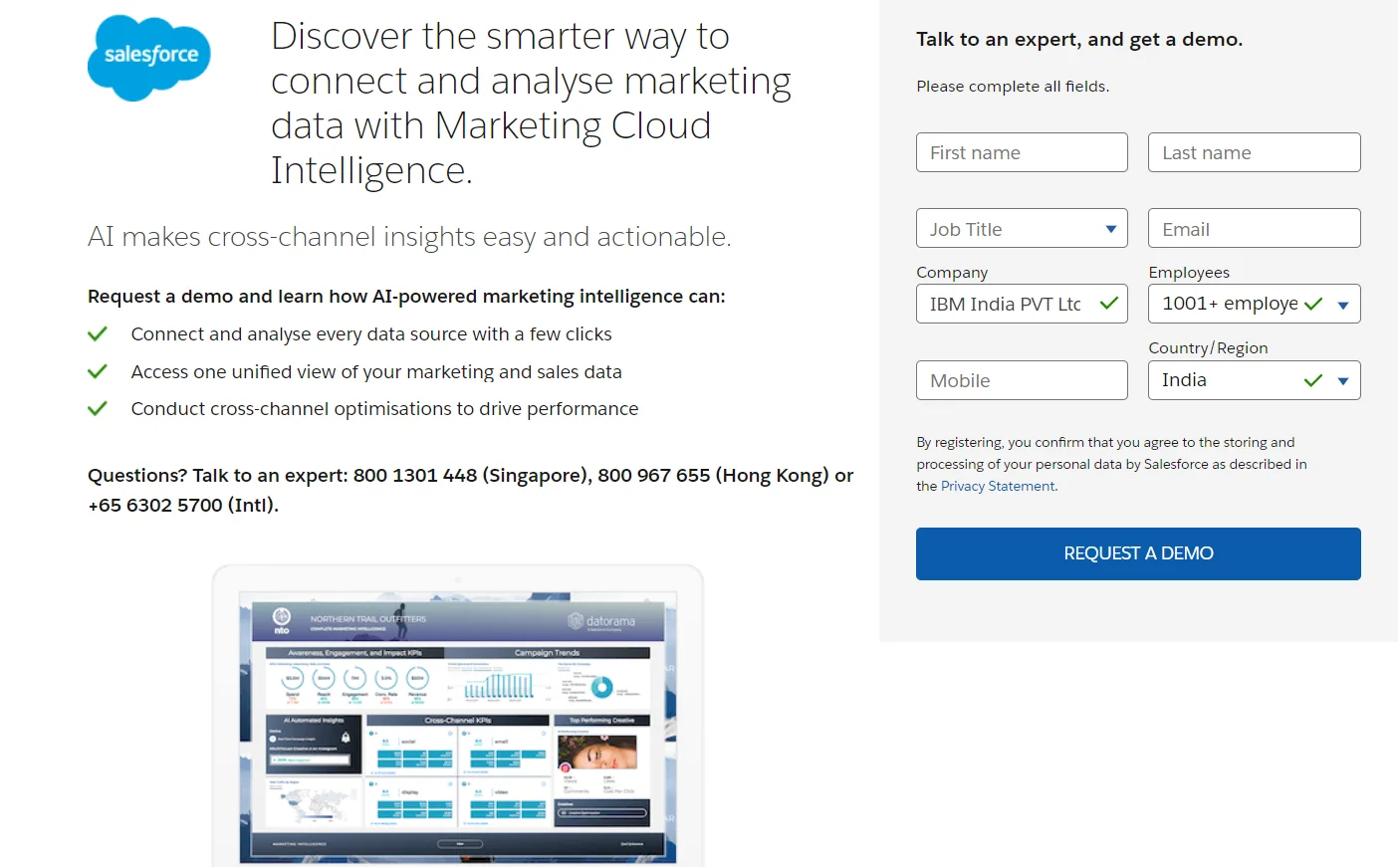Click the "Questions? Talk to an expert" phone text
Viewport: 1400px width, 867px height.
tap(470, 490)
